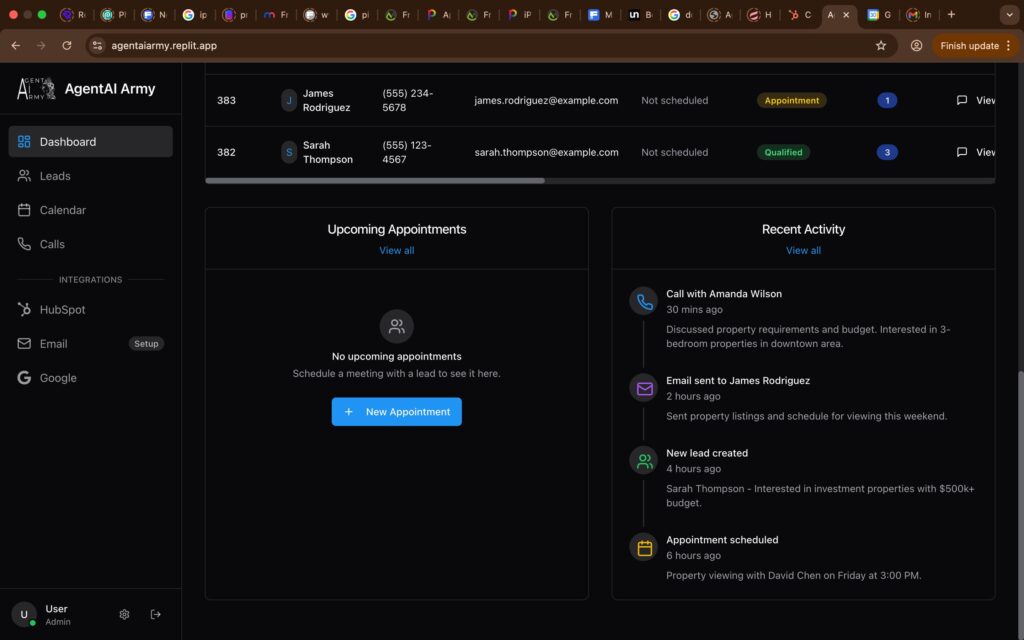Expand the browser tab search dropdown arrow

1008,15
